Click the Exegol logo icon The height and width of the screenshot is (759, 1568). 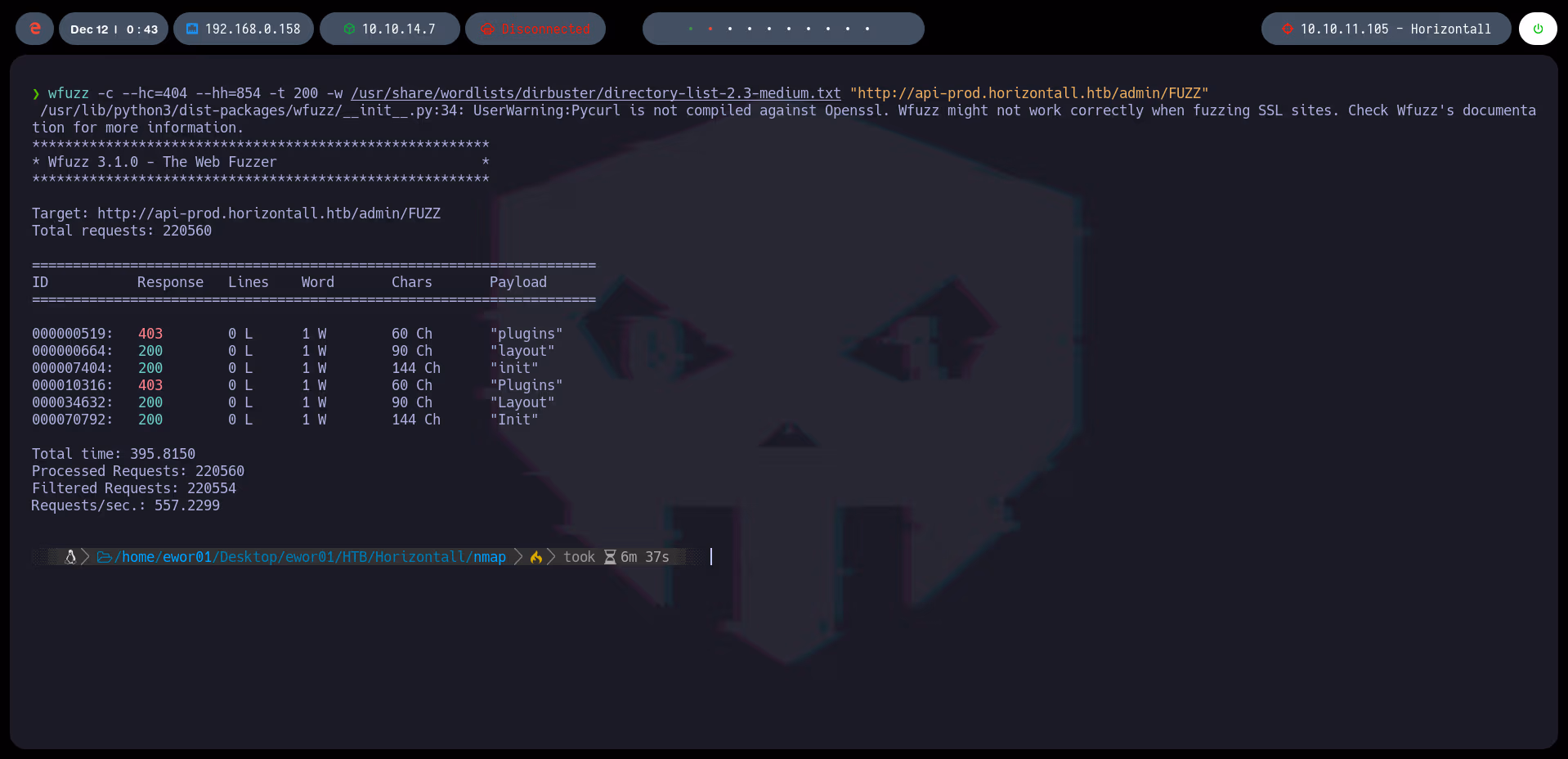click(34, 29)
